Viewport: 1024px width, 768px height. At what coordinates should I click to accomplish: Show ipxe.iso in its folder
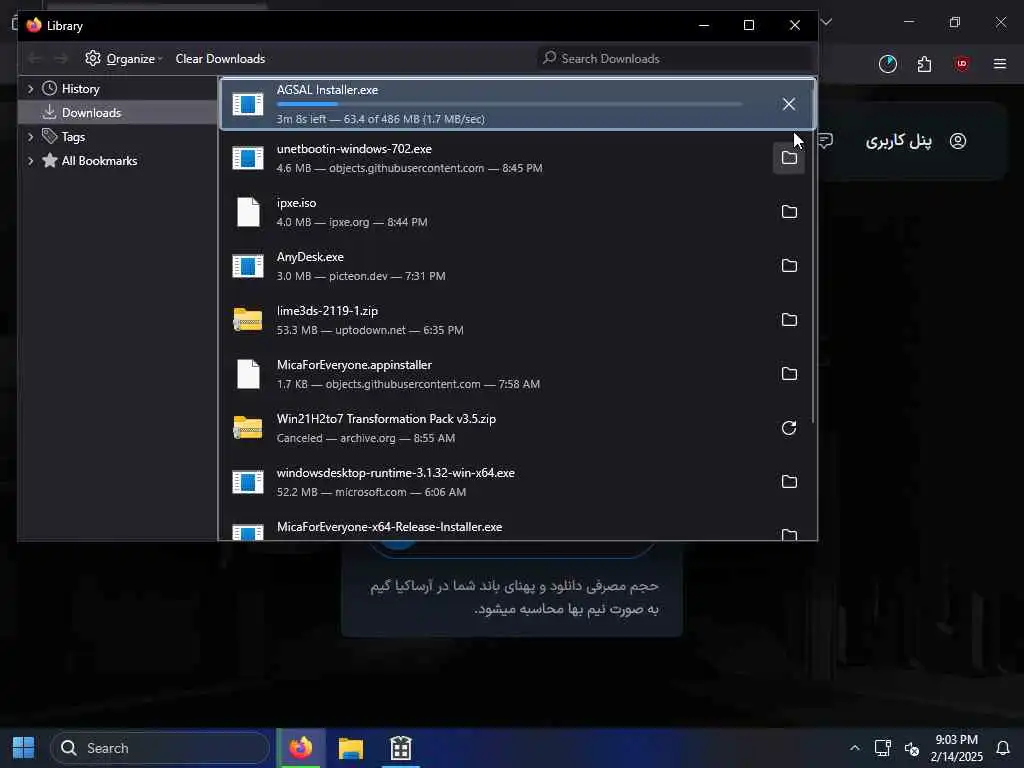789,212
